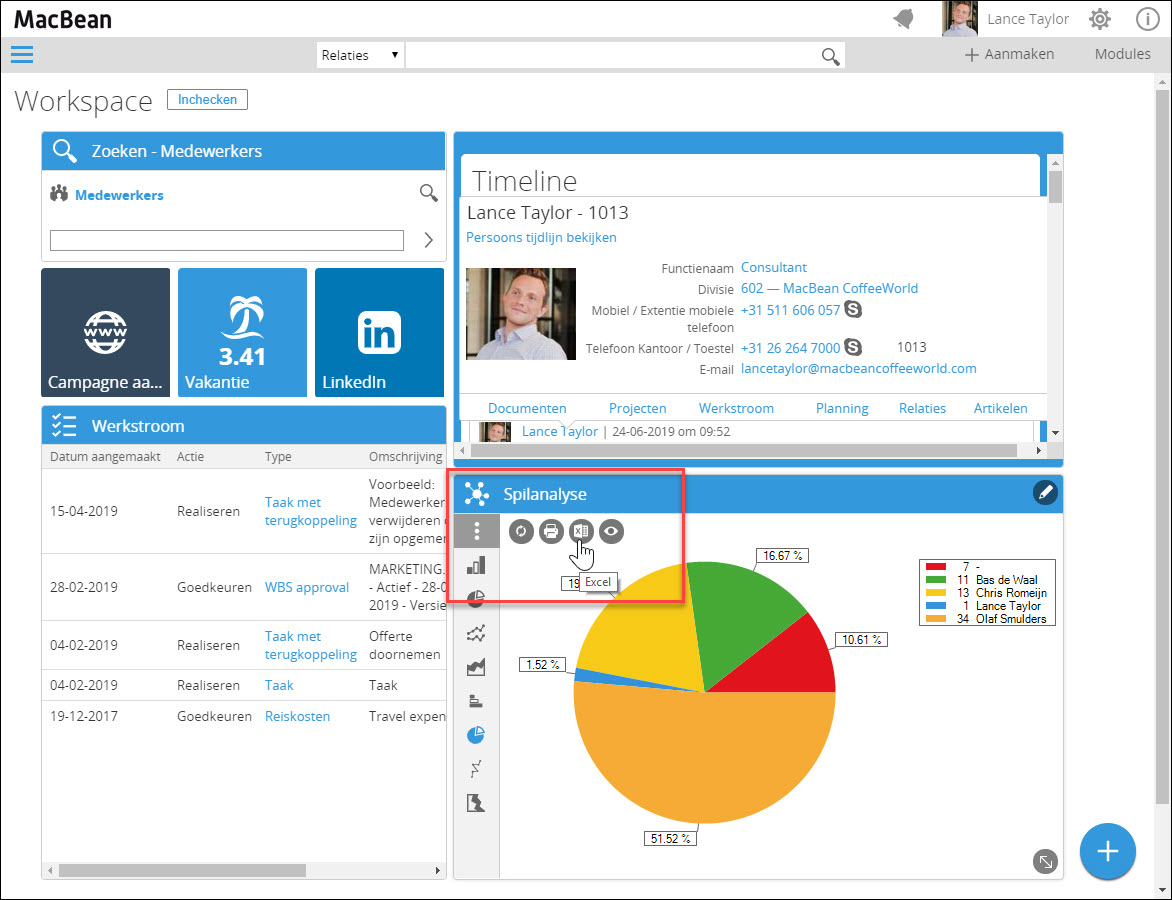Open the Vakantie tile showing 3.41
This screenshot has width=1172, height=900.
click(x=242, y=332)
